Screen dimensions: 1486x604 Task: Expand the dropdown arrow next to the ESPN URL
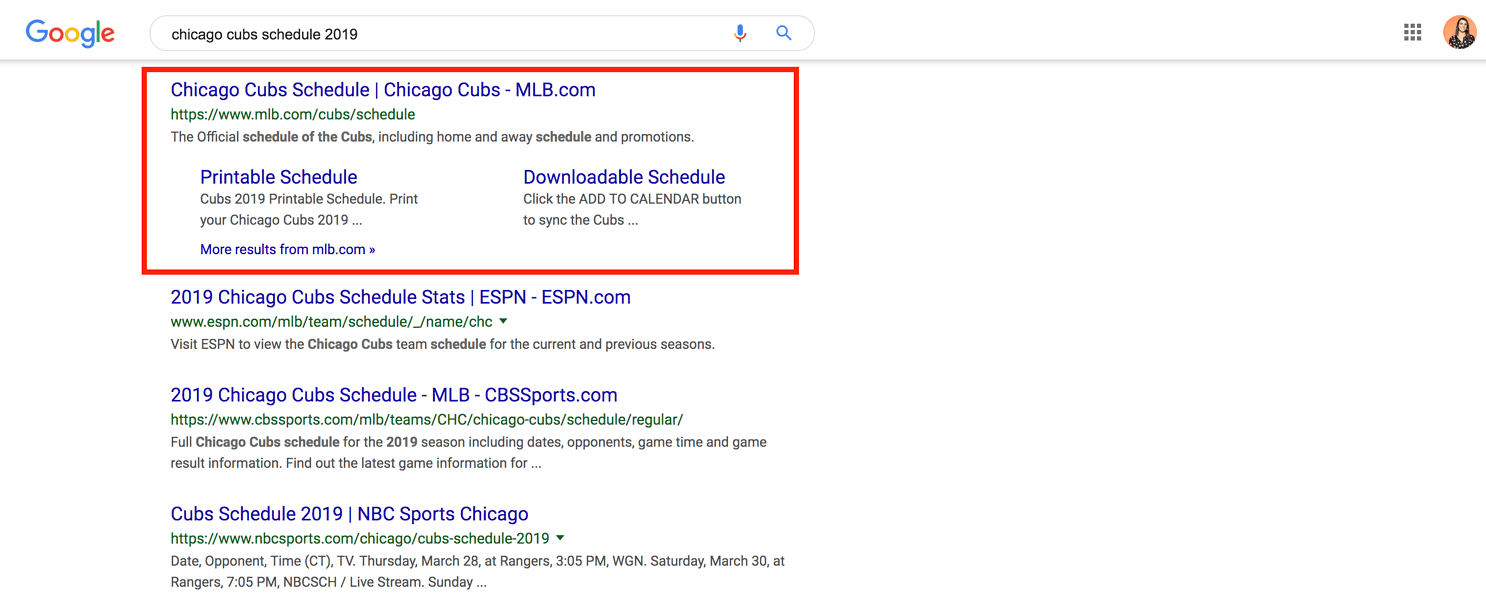(503, 321)
